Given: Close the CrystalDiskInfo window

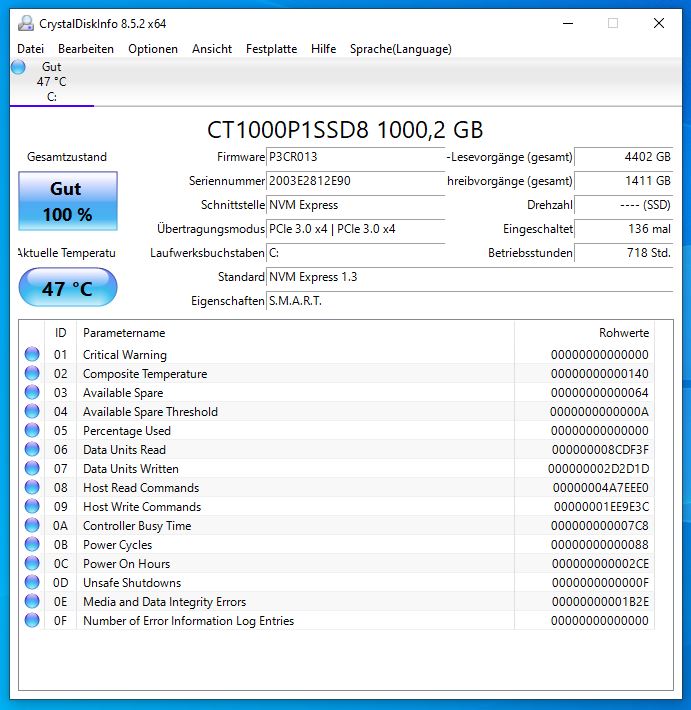Looking at the screenshot, I should pyautogui.click(x=659, y=23).
